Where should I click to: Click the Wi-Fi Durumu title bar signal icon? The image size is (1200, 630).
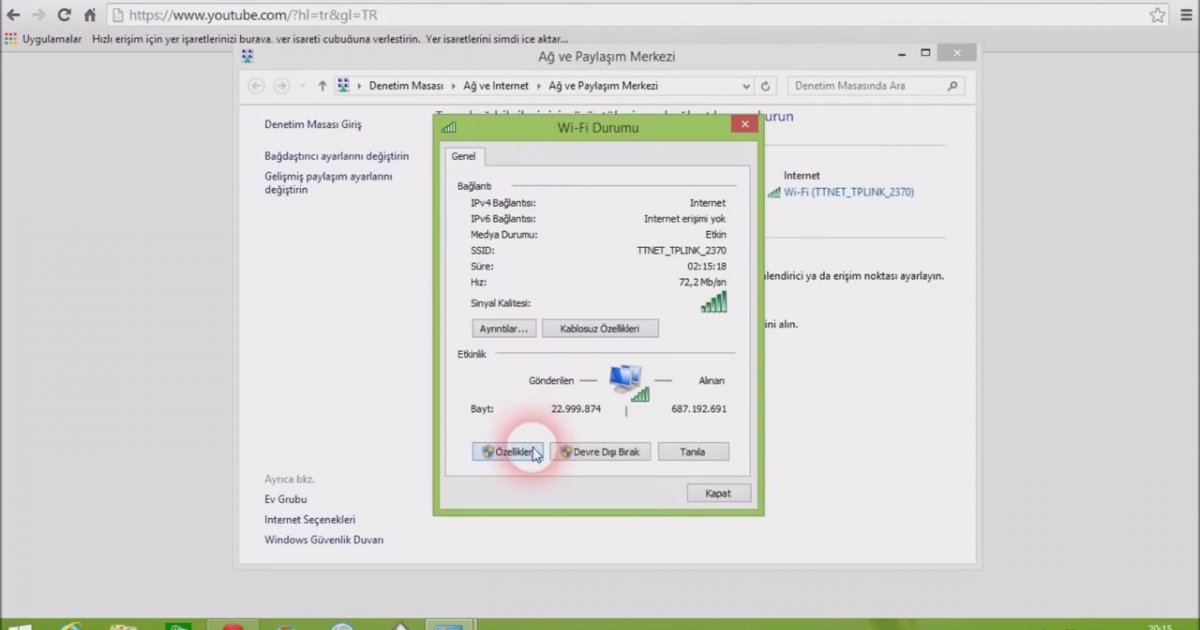click(x=449, y=127)
